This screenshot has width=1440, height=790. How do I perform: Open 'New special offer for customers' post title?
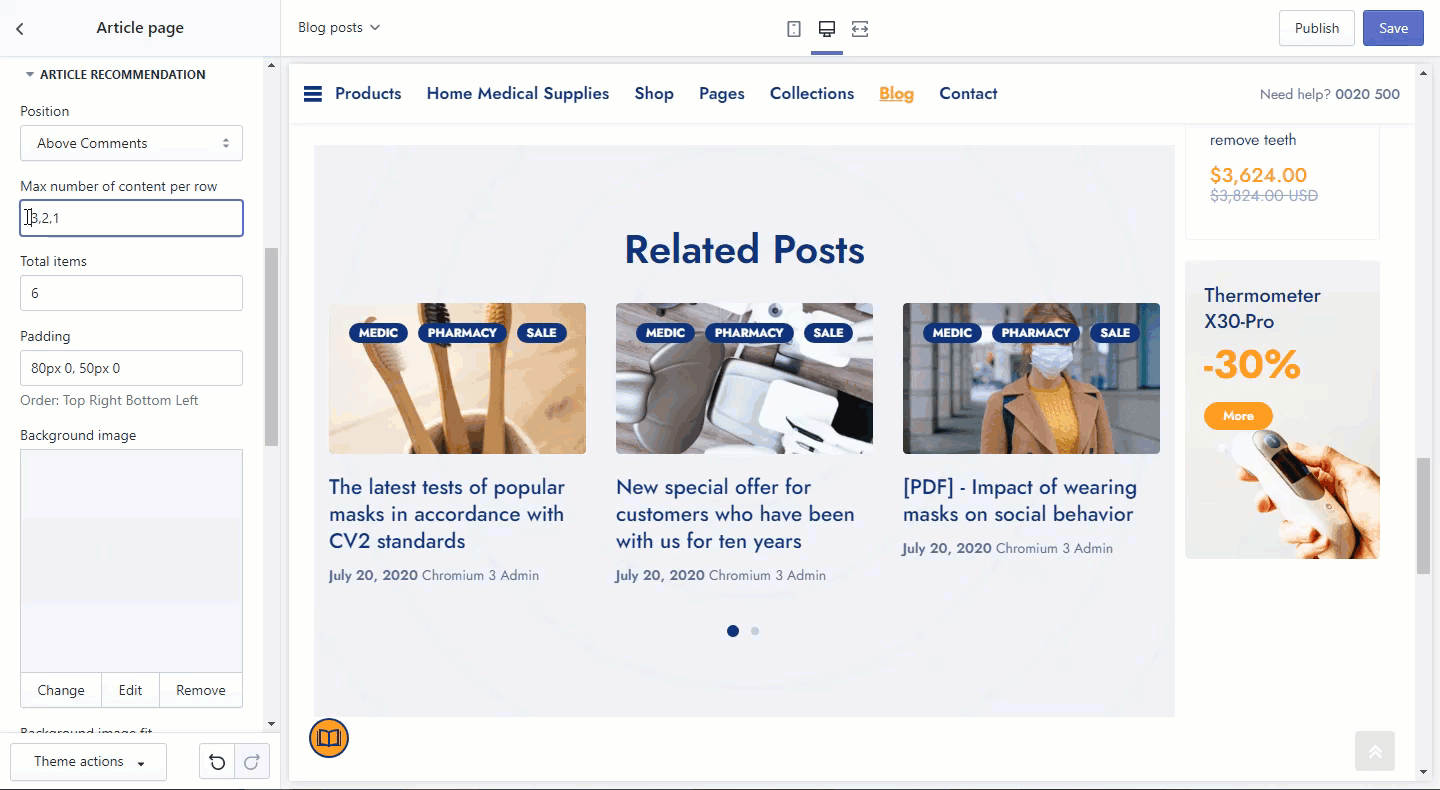[735, 514]
